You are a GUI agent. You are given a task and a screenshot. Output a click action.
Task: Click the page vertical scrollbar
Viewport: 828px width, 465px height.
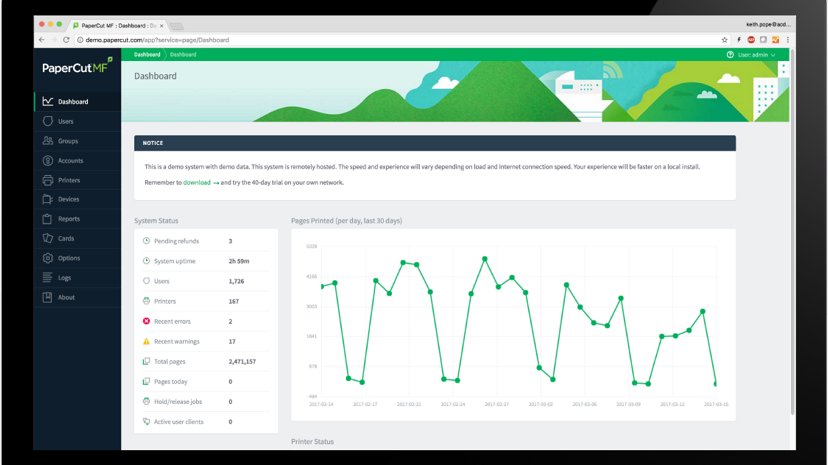pos(792,232)
